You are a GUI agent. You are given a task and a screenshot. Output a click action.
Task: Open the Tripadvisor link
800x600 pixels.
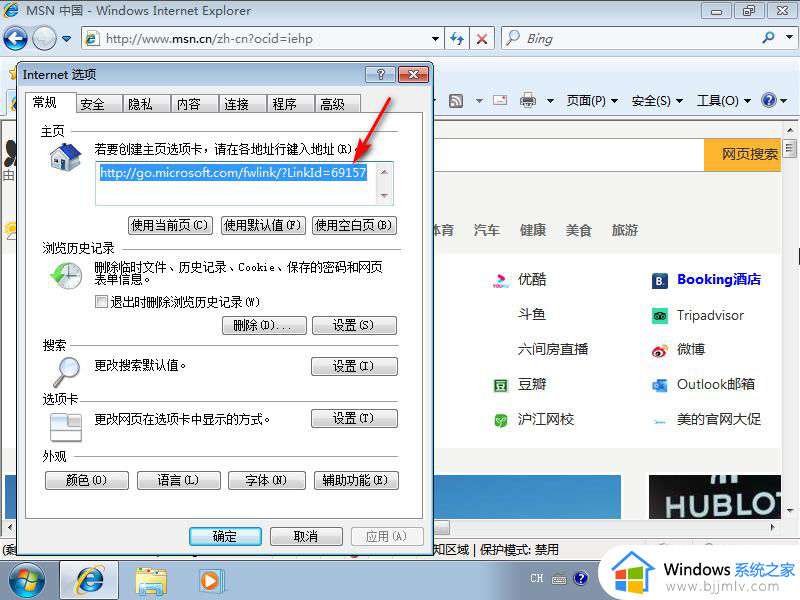710,315
